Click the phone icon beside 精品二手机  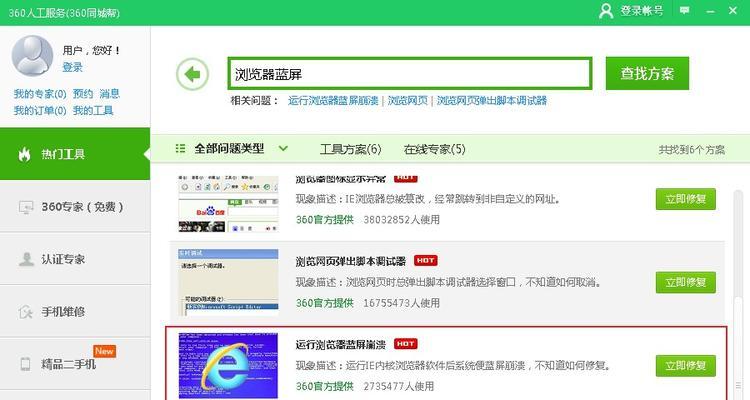click(x=25, y=364)
